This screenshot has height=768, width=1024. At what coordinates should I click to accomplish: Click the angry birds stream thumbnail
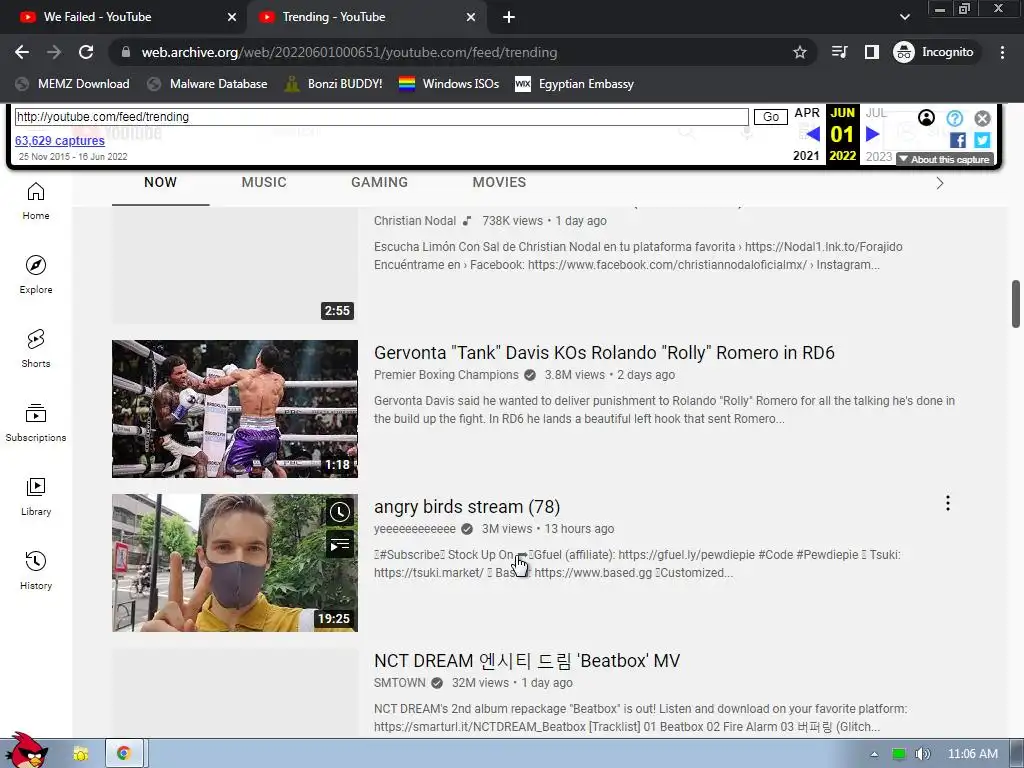tap(235, 563)
